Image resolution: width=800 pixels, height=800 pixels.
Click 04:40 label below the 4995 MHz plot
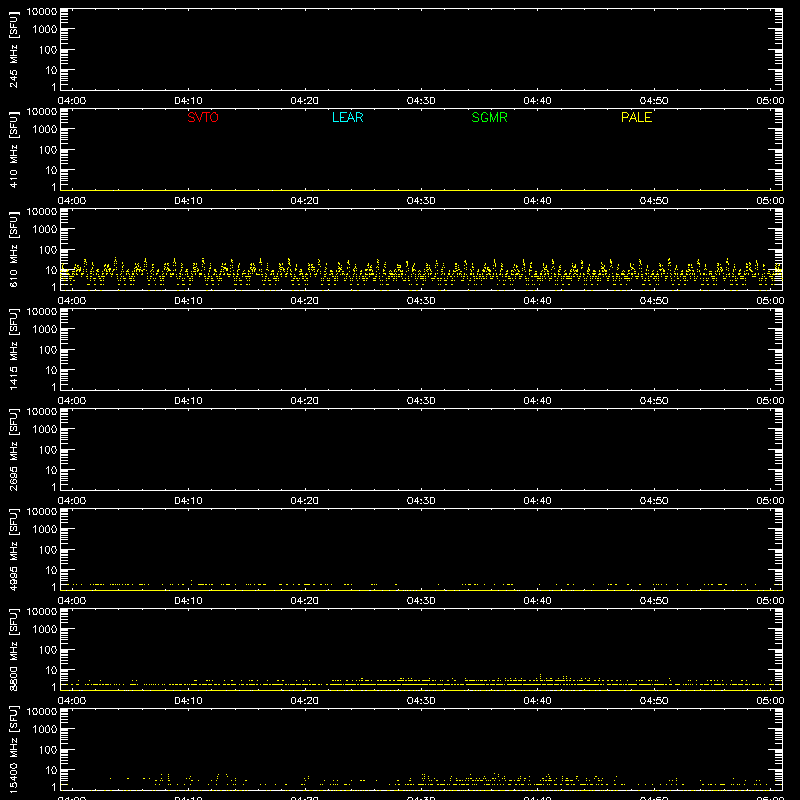click(537, 601)
